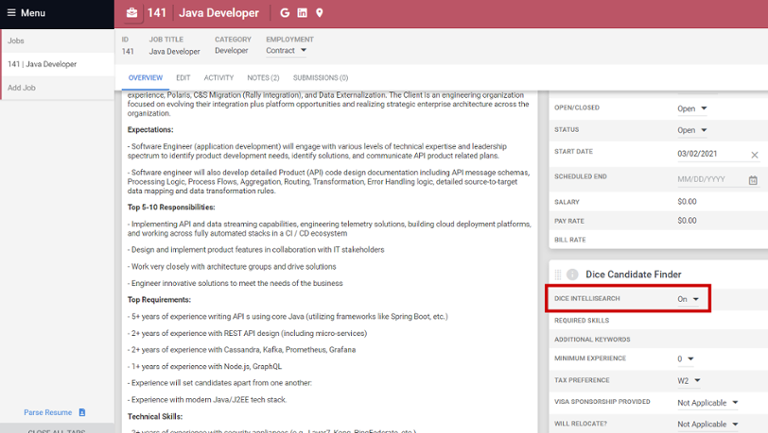Click the Category value Developer
The image size is (768, 433).
tap(231, 50)
